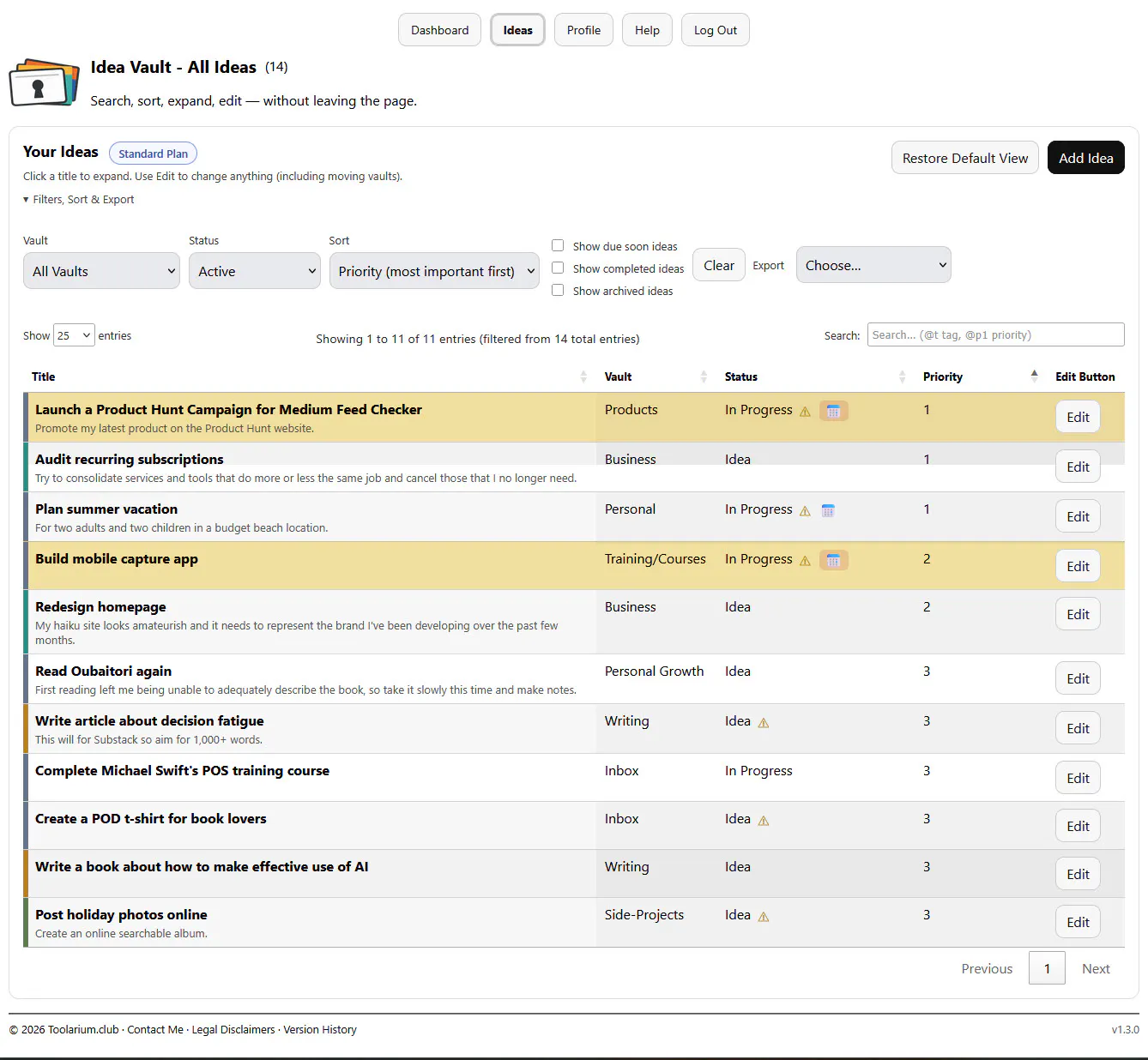Click Previous pagination link
Screen dimensions: 1148x1060
(x=987, y=968)
